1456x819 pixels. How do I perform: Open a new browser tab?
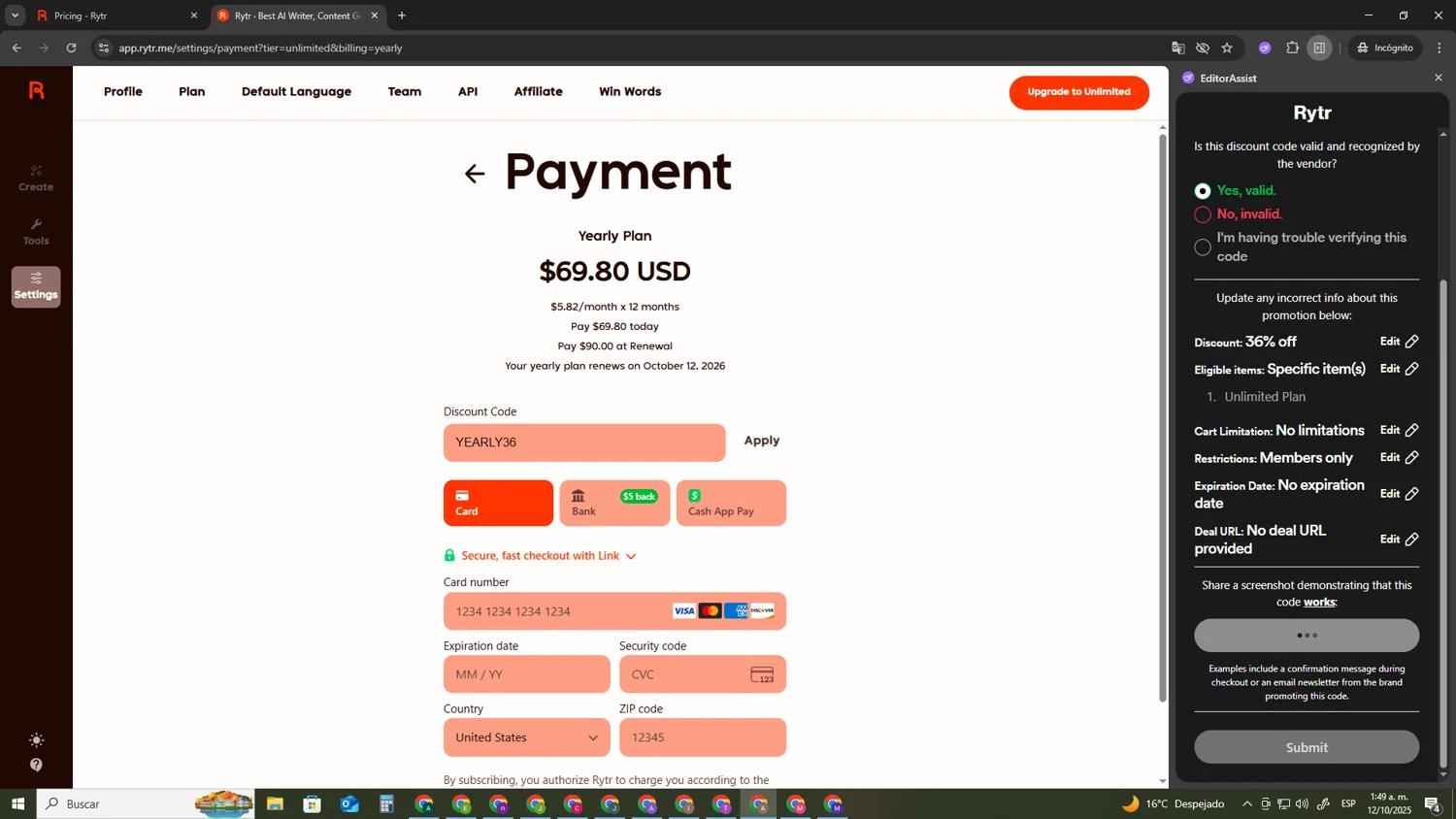coord(402,16)
